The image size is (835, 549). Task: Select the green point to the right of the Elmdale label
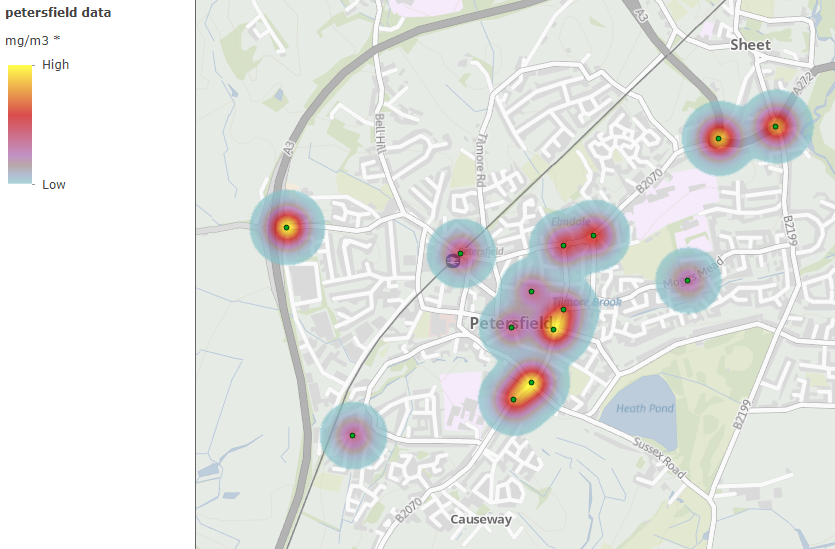point(593,235)
